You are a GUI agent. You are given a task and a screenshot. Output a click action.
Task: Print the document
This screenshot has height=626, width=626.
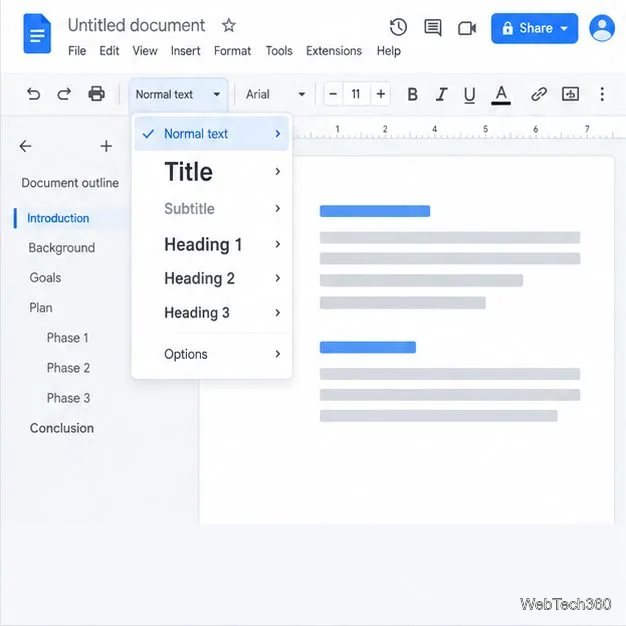[96, 94]
